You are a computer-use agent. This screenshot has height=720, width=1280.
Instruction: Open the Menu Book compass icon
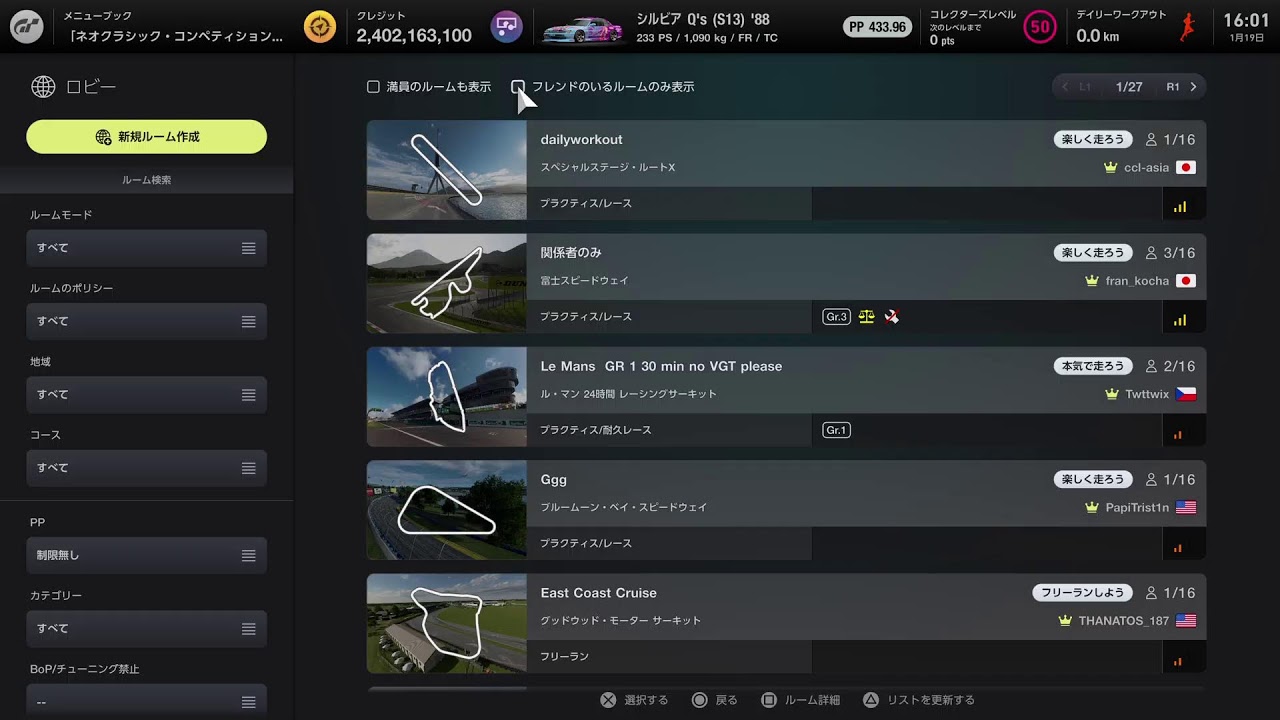[x=320, y=26]
